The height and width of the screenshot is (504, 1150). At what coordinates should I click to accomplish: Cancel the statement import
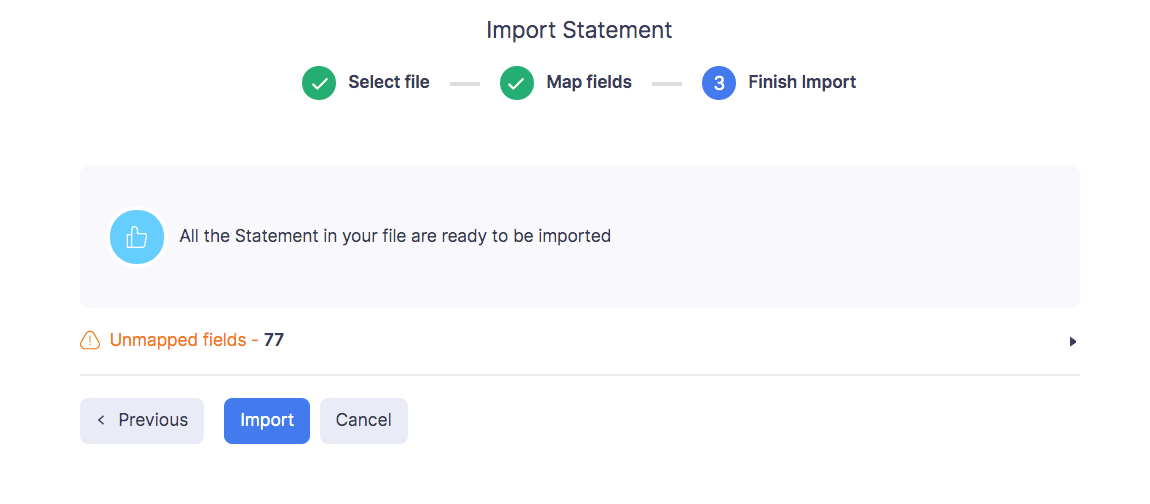click(x=364, y=420)
